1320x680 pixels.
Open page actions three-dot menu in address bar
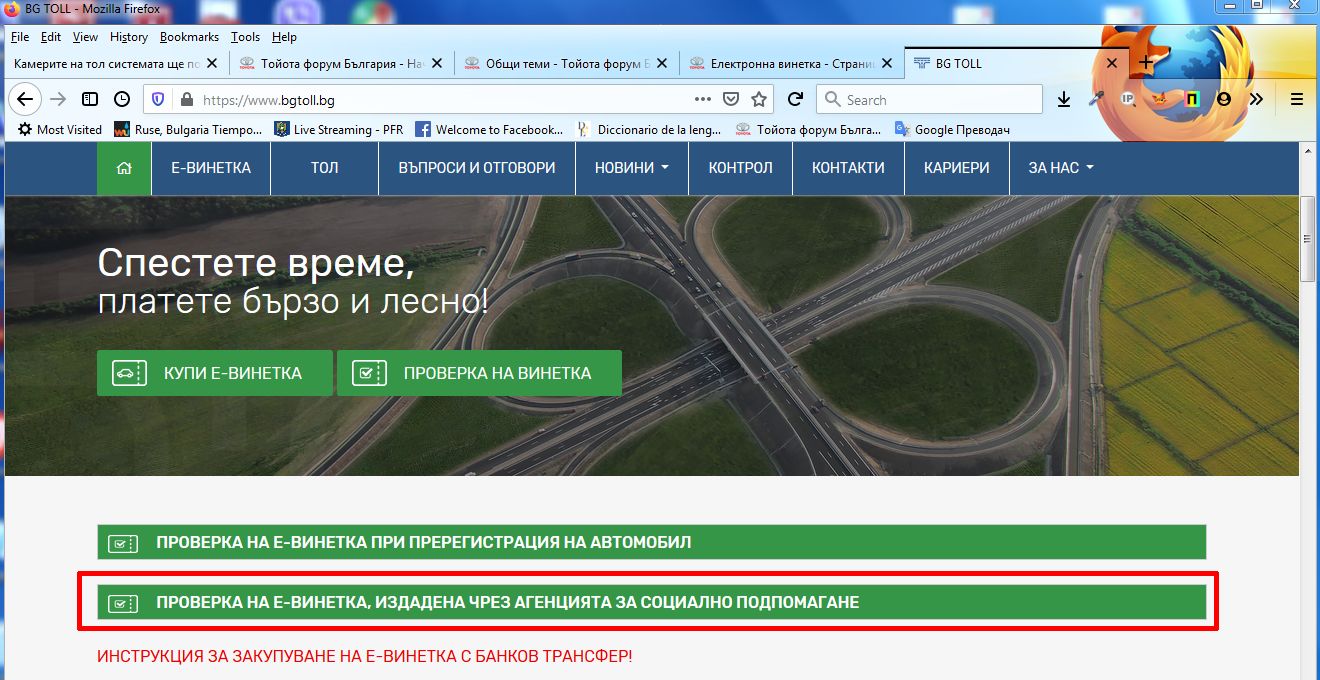703,99
